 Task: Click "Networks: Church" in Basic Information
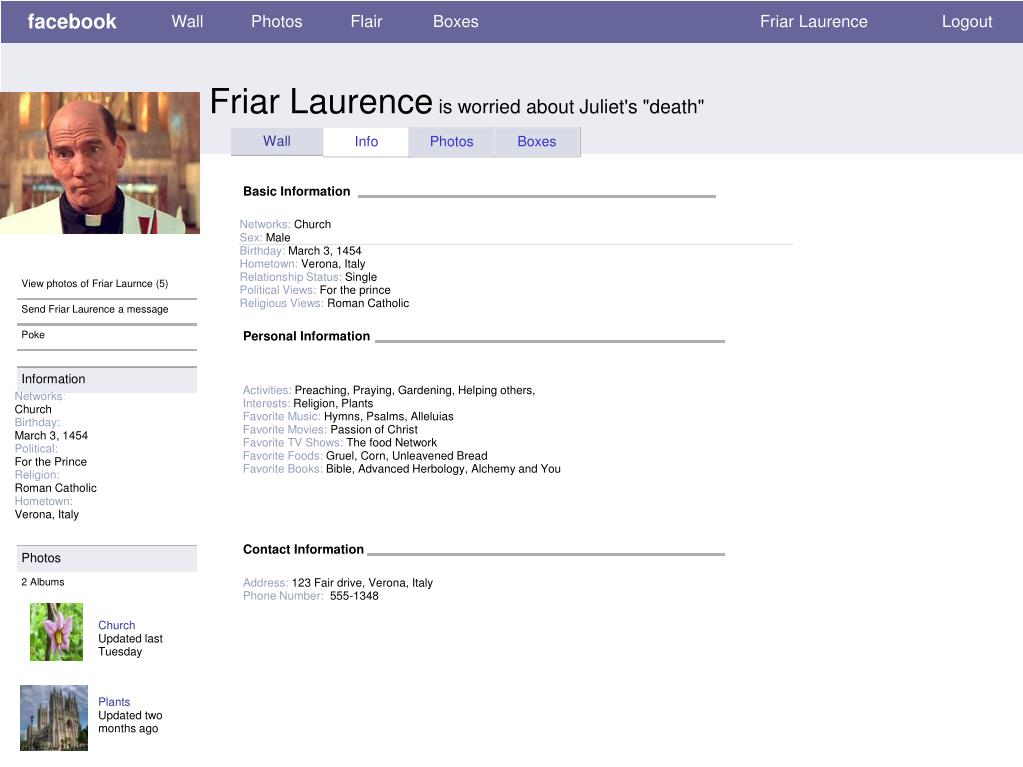point(285,224)
